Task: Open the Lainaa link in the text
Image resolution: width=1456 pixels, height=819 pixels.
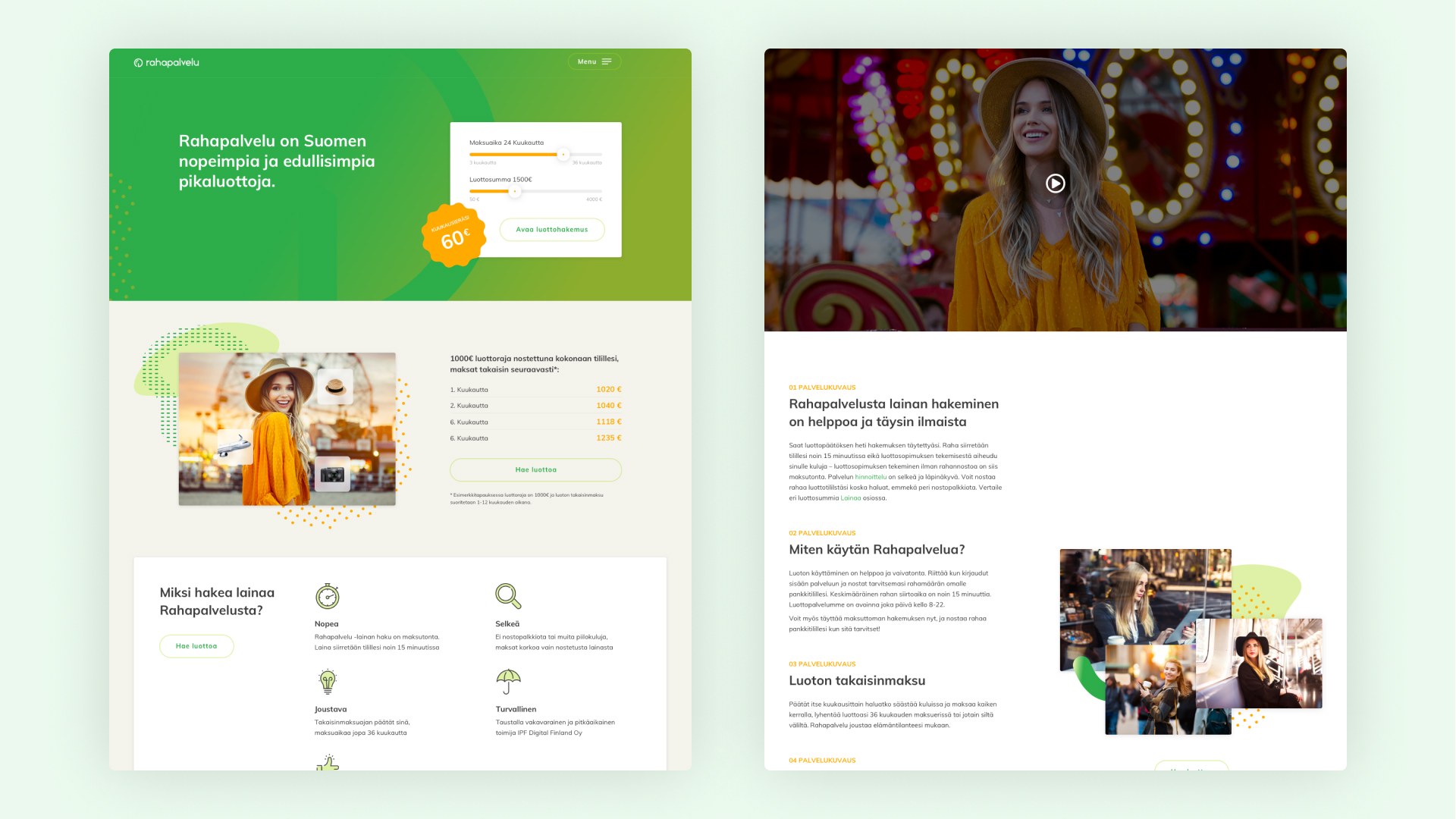Action: (850, 498)
